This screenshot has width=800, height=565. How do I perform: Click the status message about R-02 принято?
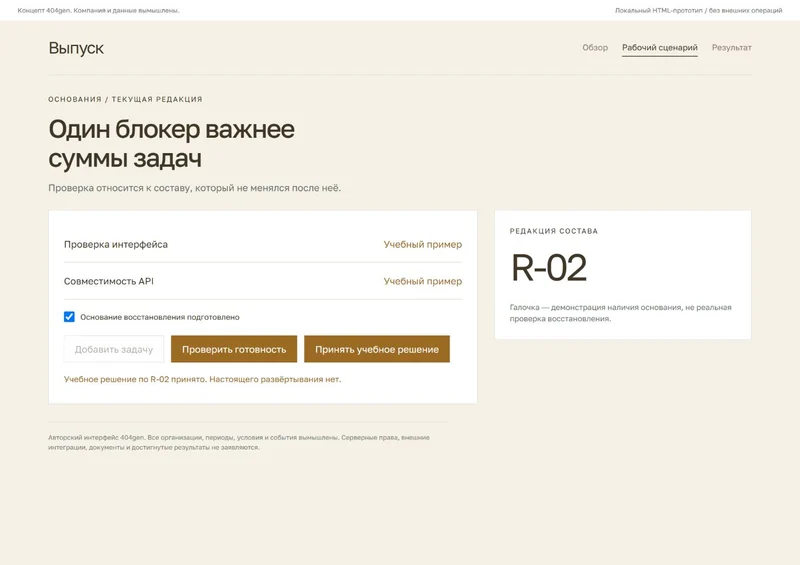(x=203, y=379)
